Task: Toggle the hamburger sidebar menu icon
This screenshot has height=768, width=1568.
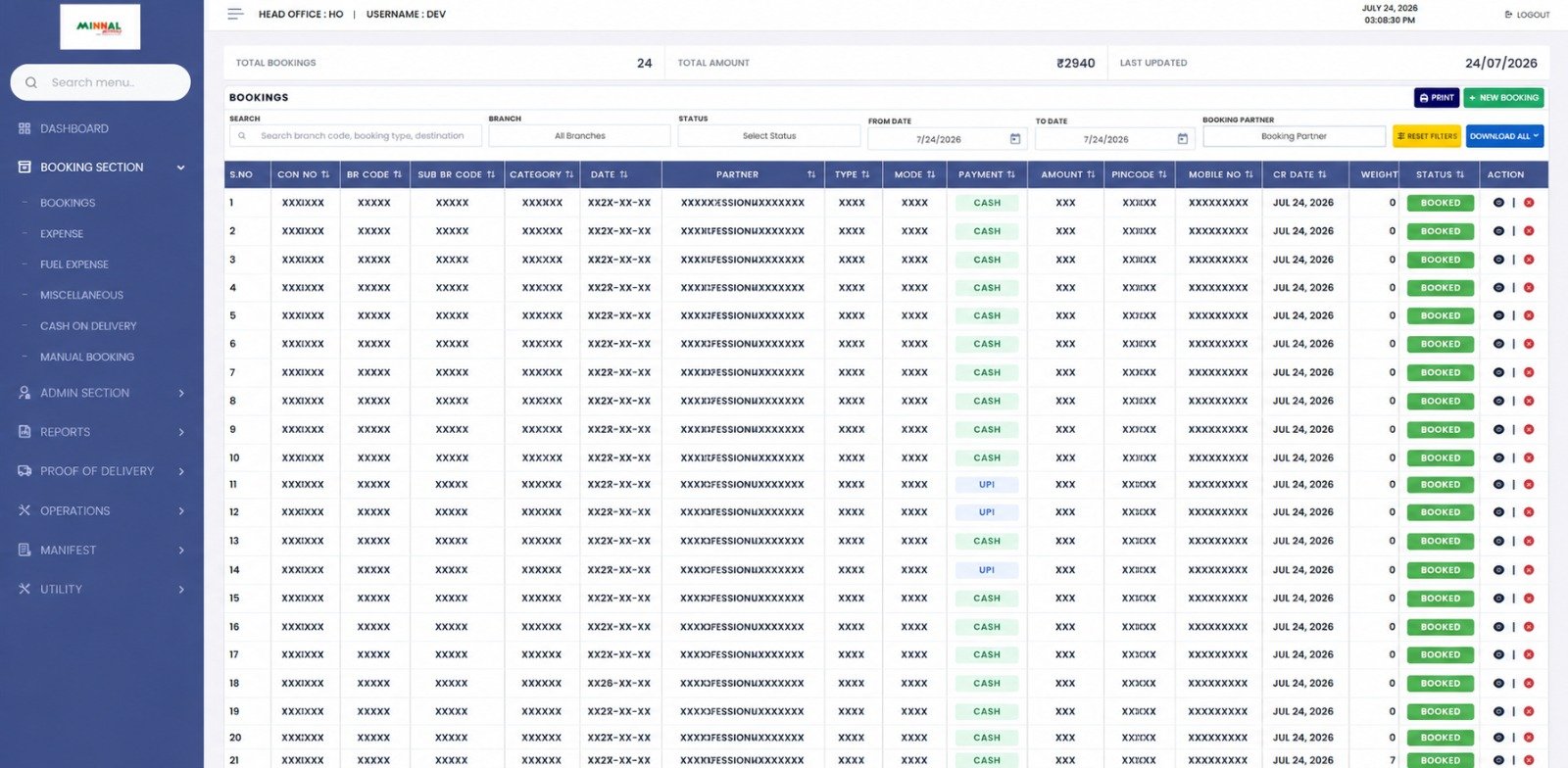Action: (x=235, y=14)
